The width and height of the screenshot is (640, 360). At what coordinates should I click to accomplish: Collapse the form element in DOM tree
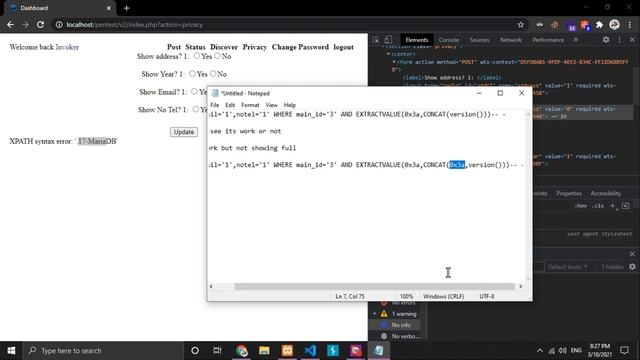(394, 62)
